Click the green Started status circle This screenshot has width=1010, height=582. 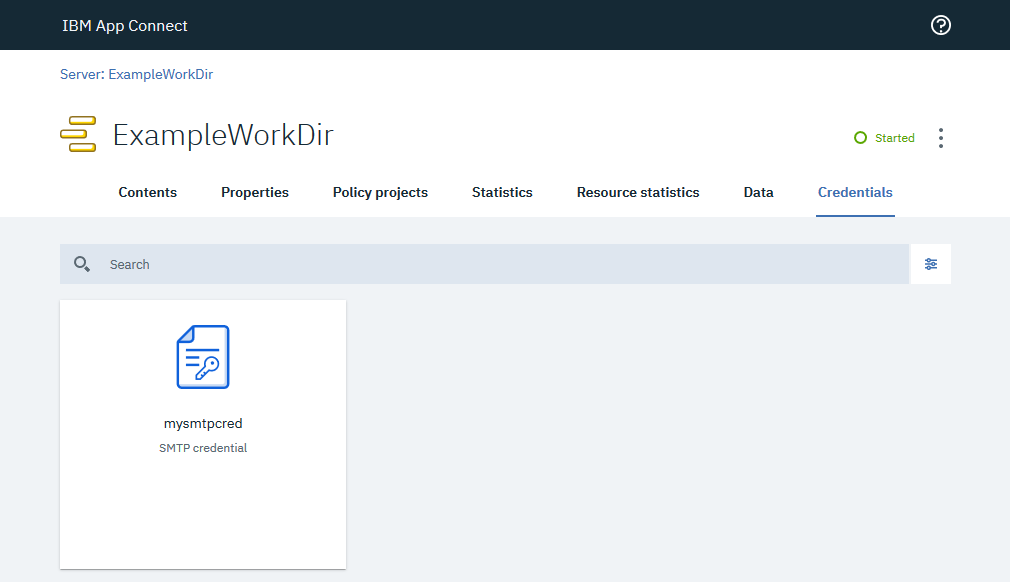pos(860,138)
